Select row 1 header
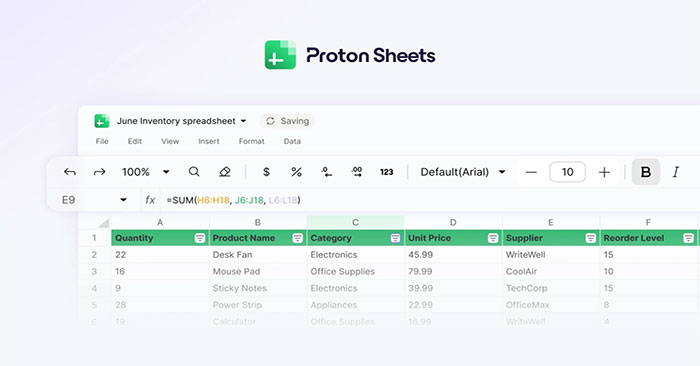This screenshot has height=366, width=700. [x=94, y=238]
